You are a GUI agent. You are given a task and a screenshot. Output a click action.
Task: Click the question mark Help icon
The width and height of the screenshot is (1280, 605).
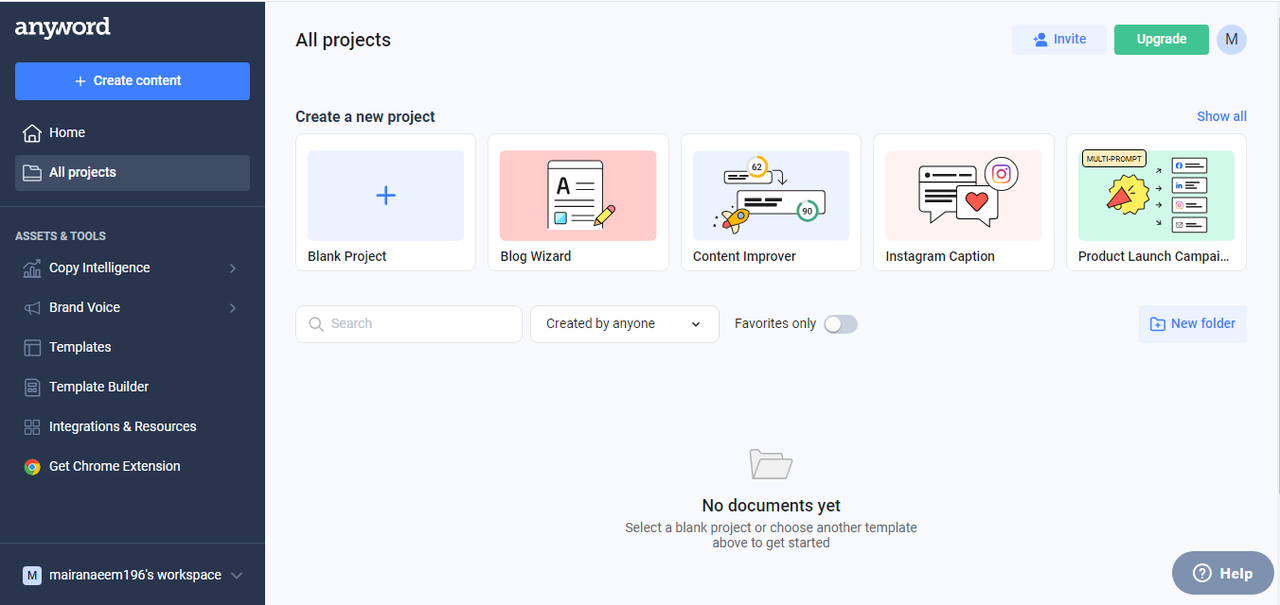click(1202, 573)
